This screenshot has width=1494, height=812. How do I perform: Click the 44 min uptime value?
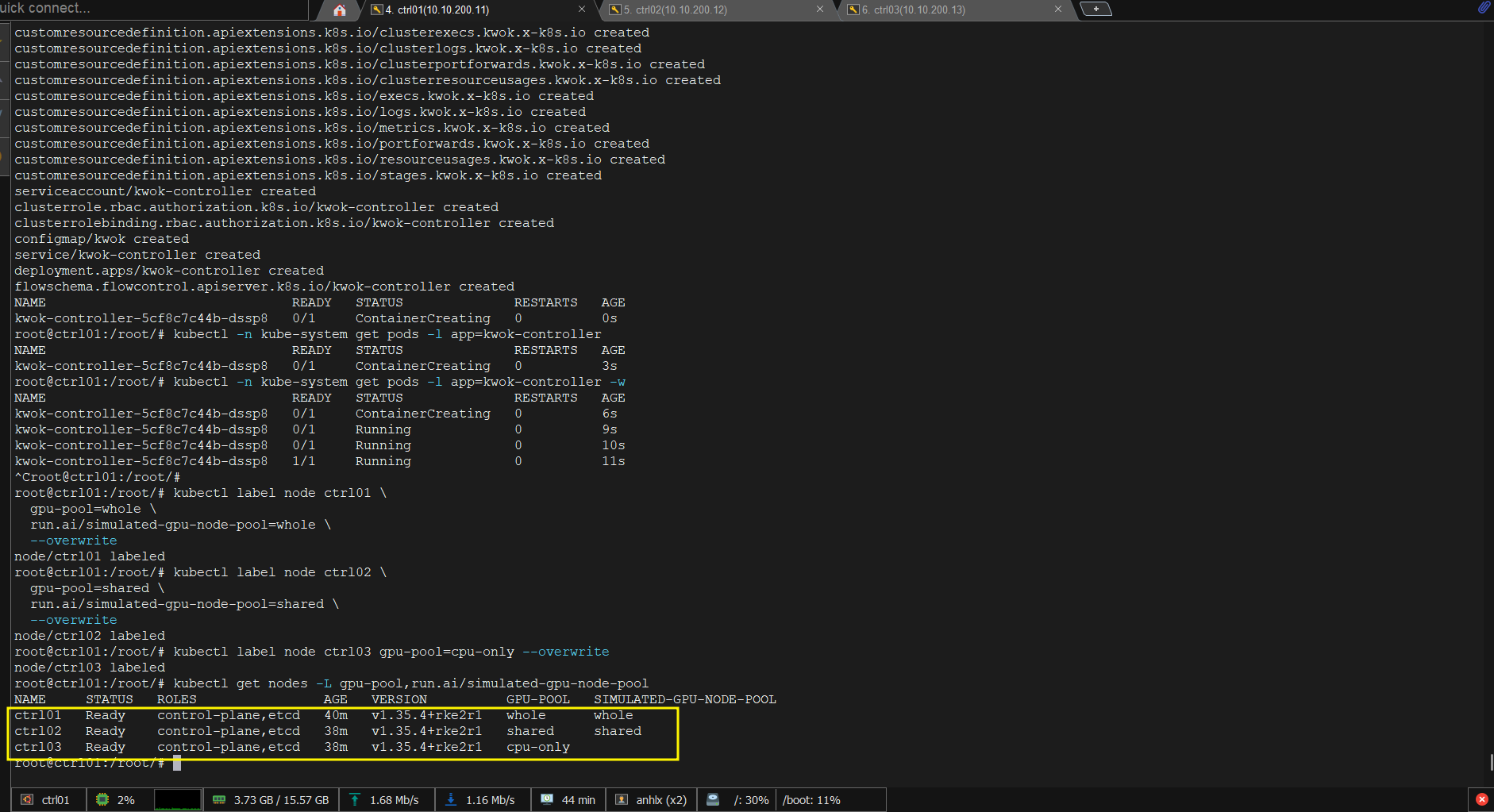pos(578,800)
